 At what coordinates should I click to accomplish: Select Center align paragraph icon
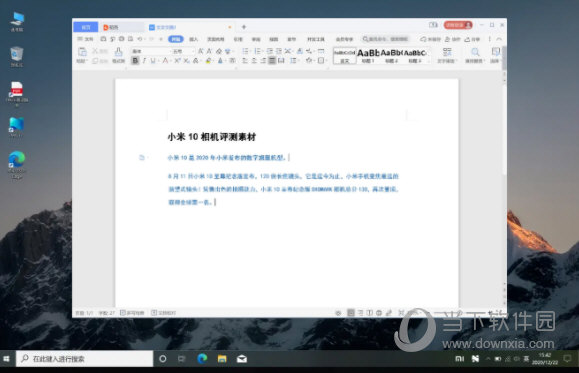click(254, 61)
